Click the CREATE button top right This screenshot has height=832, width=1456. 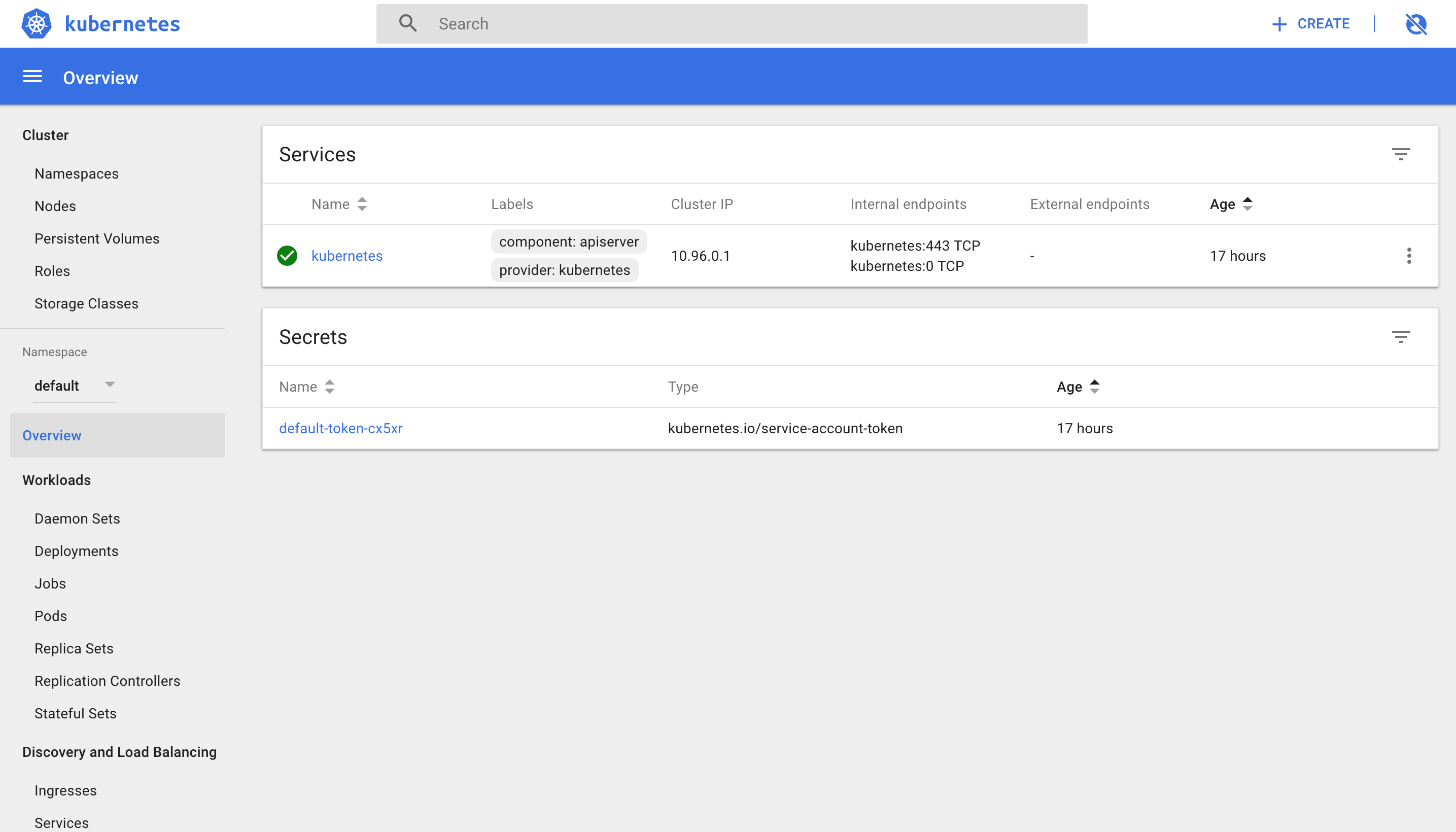pyautogui.click(x=1310, y=23)
